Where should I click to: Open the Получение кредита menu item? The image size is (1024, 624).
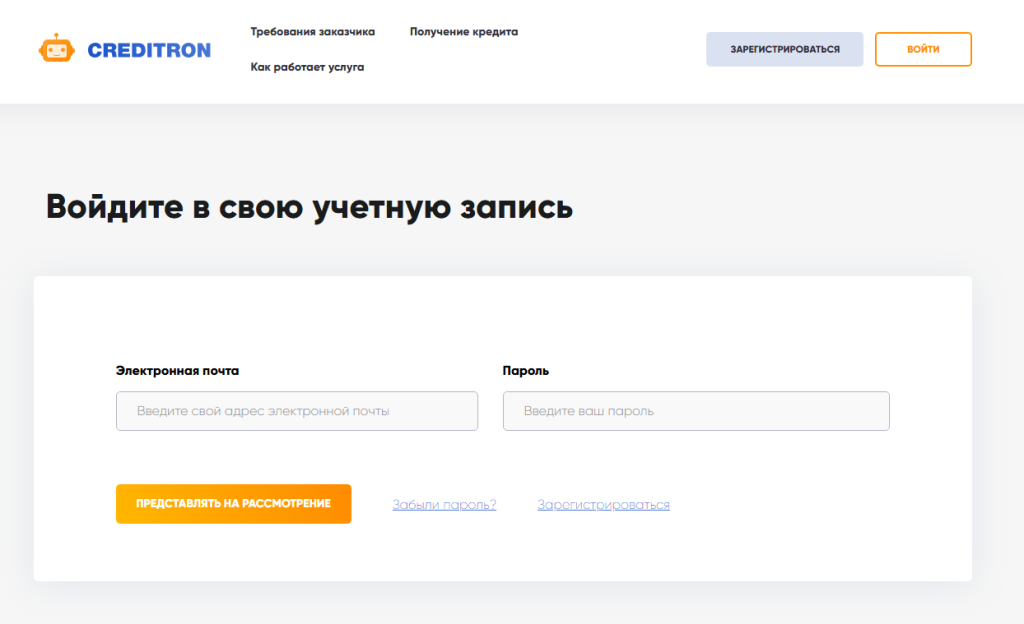pyautogui.click(x=464, y=31)
